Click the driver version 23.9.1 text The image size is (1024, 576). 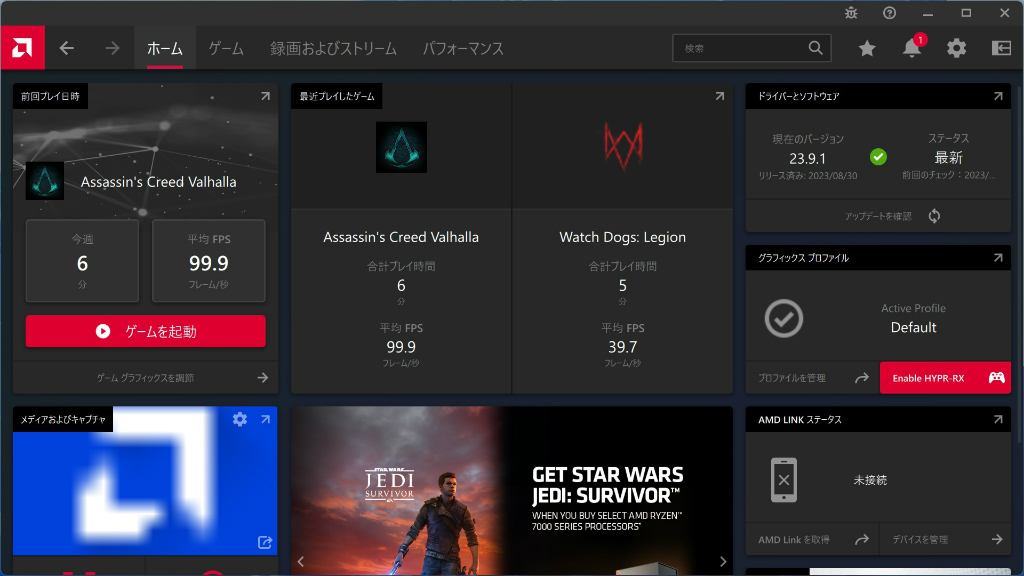click(x=807, y=158)
